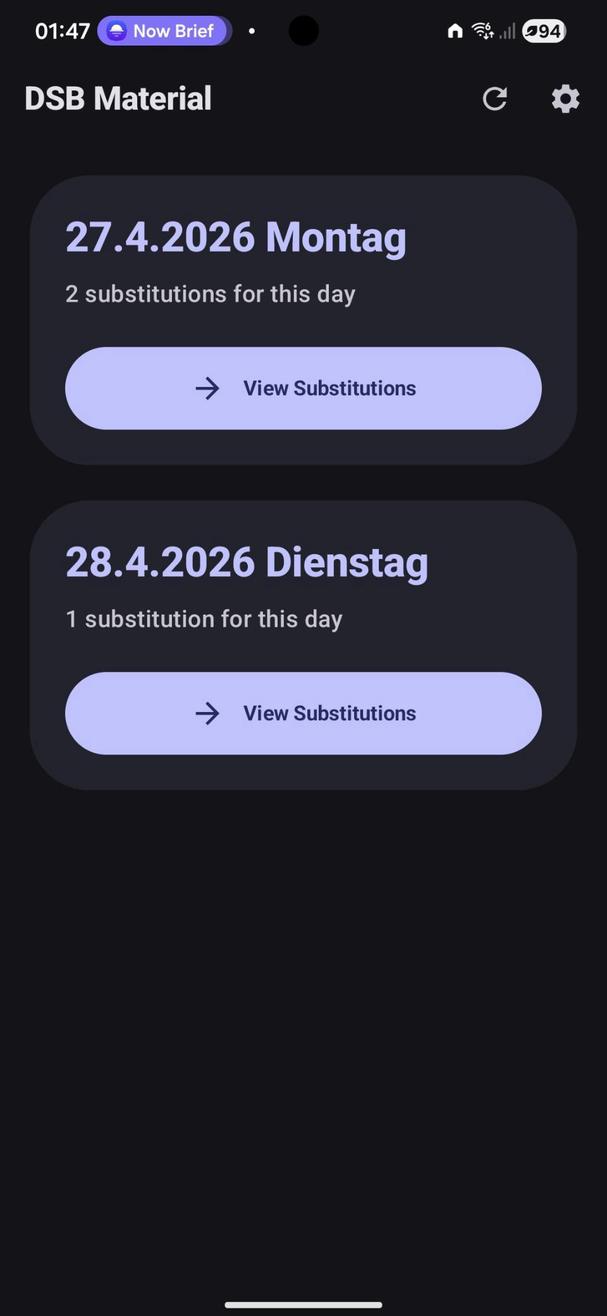Tap the Now Brief status pill

coord(164,31)
